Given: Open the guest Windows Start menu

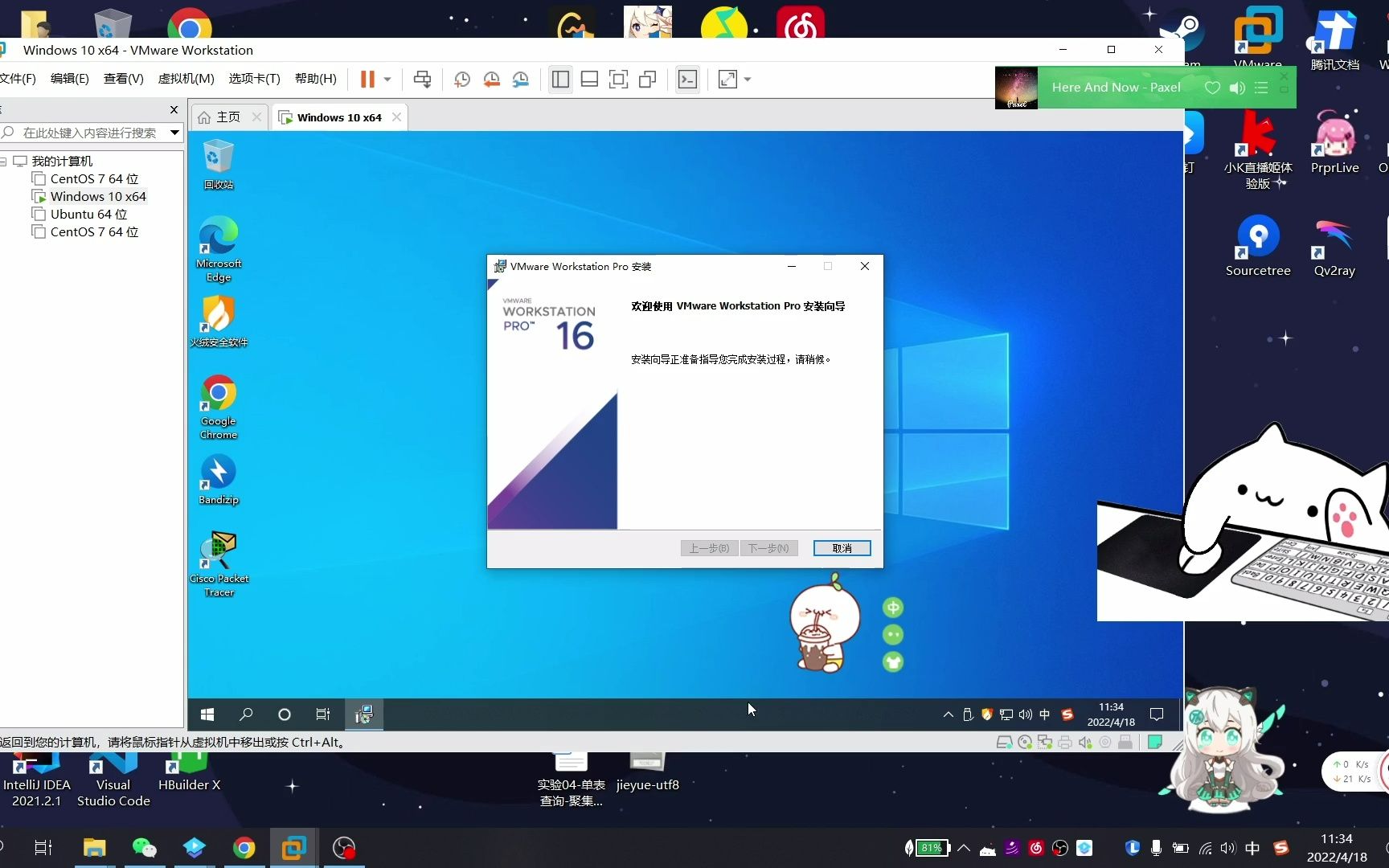Looking at the screenshot, I should click(207, 714).
